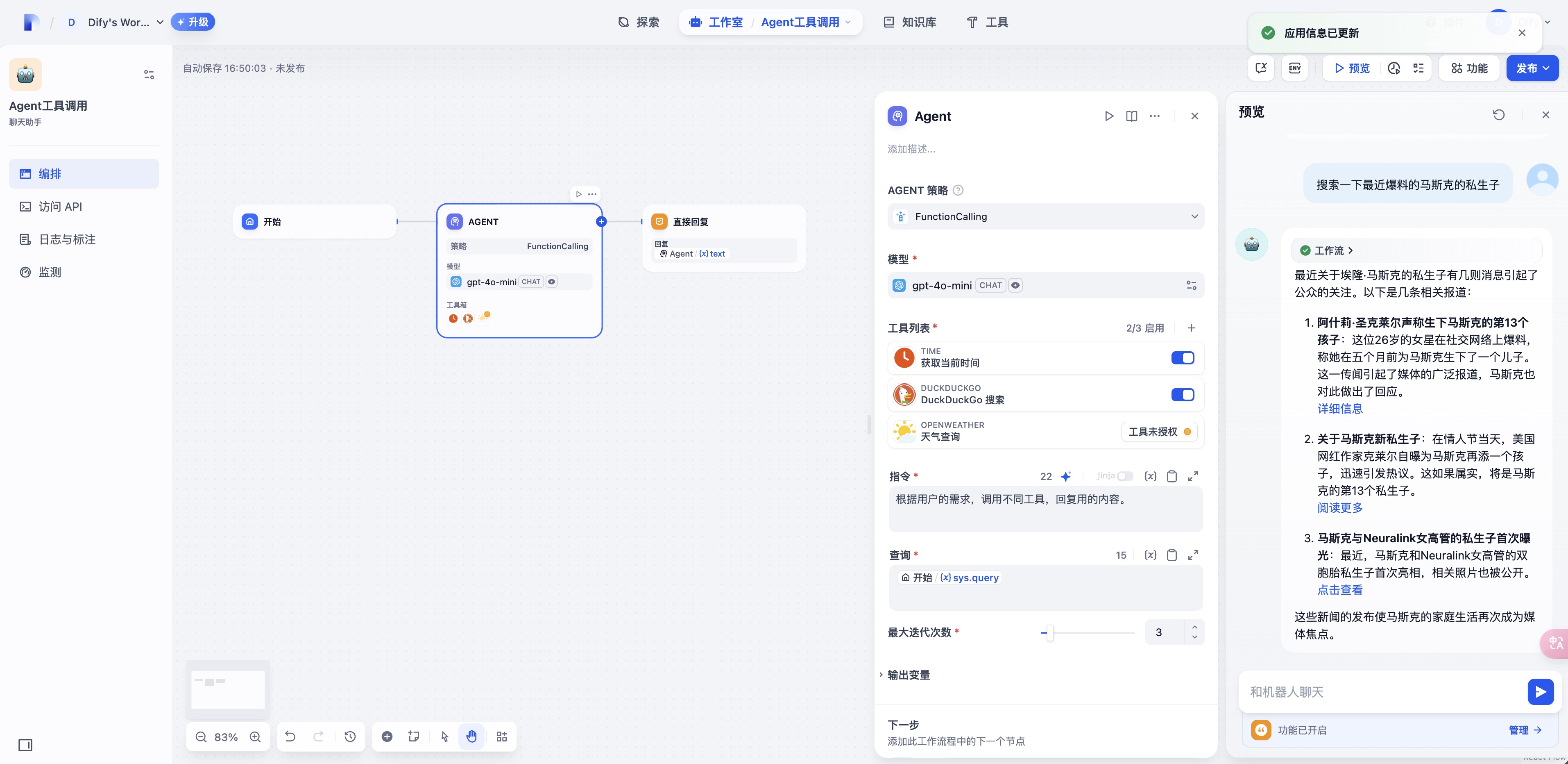
Task: Click the instruction prompt generator sparkle icon
Action: pyautogui.click(x=1066, y=476)
